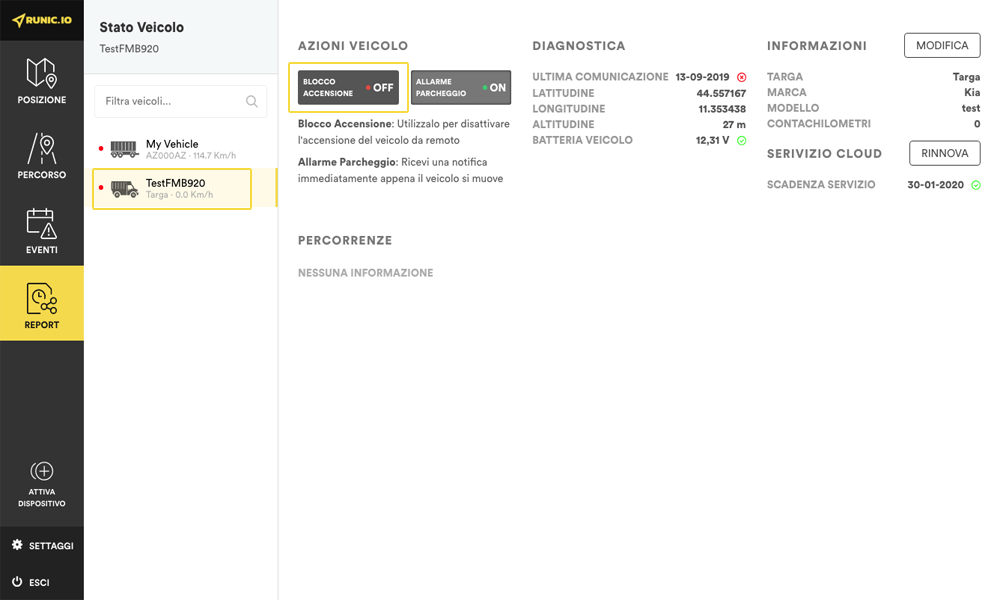Toggle Blocco Accensione switch

pyautogui.click(x=348, y=88)
